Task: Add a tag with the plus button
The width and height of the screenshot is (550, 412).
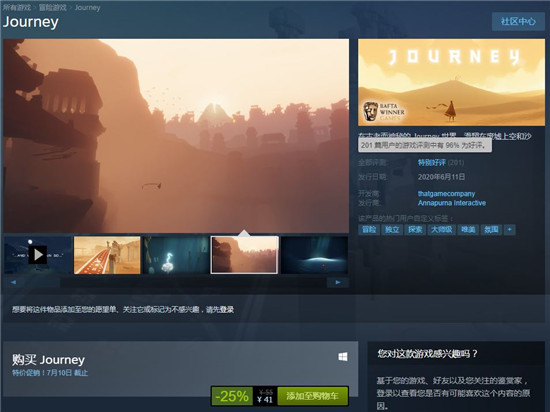Action: [510, 230]
